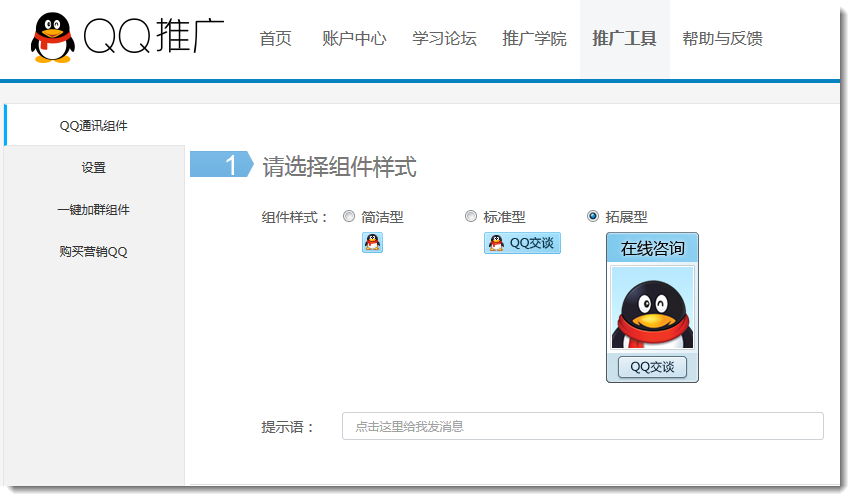Click the small penguin icon under 简洁型

click(372, 242)
